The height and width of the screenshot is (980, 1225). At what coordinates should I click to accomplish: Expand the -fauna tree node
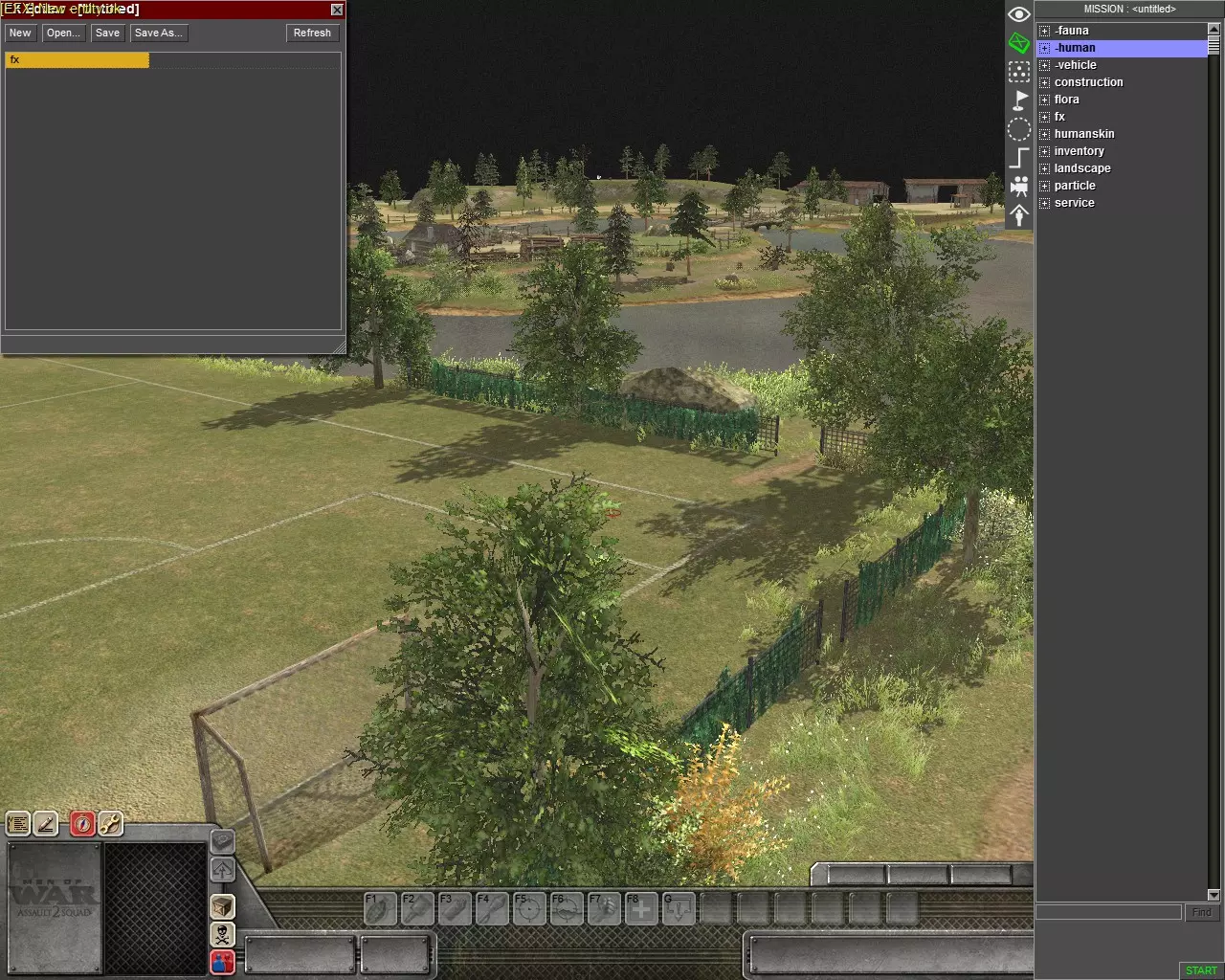[x=1044, y=31]
